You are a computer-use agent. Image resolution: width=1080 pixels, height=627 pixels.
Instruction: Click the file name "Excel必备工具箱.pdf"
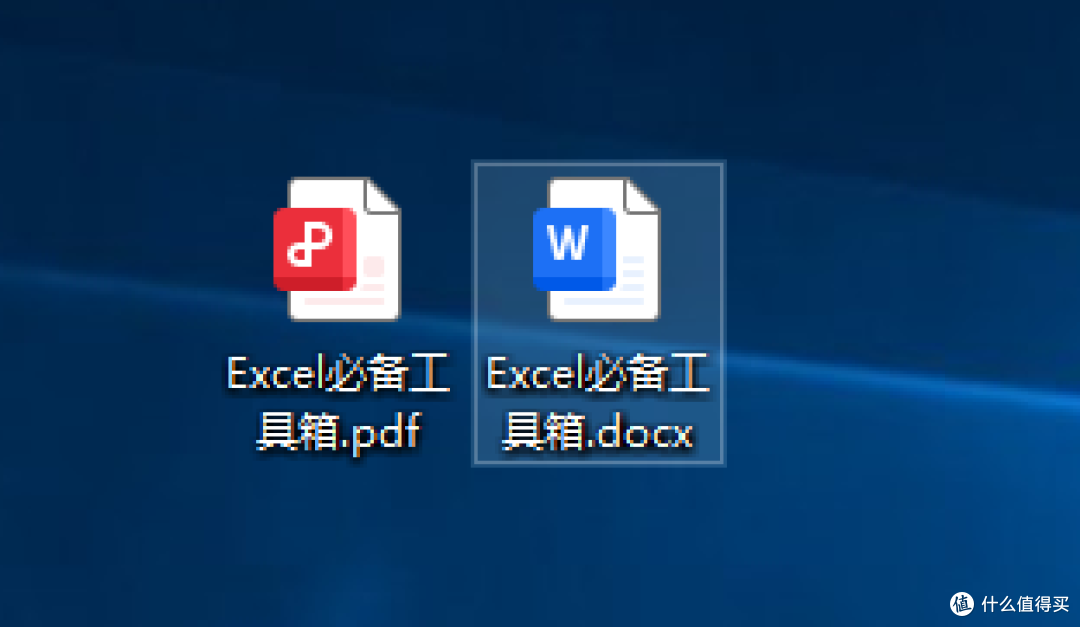tap(338, 403)
